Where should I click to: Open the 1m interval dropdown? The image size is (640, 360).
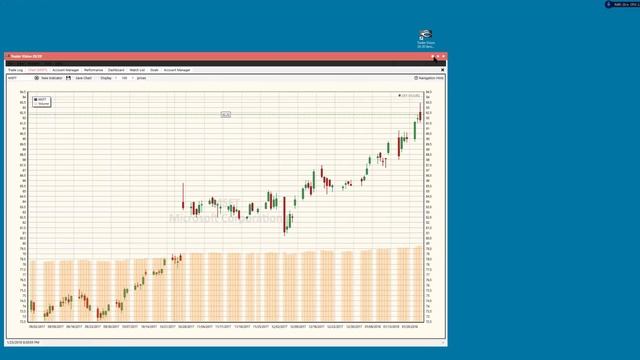coord(127,78)
